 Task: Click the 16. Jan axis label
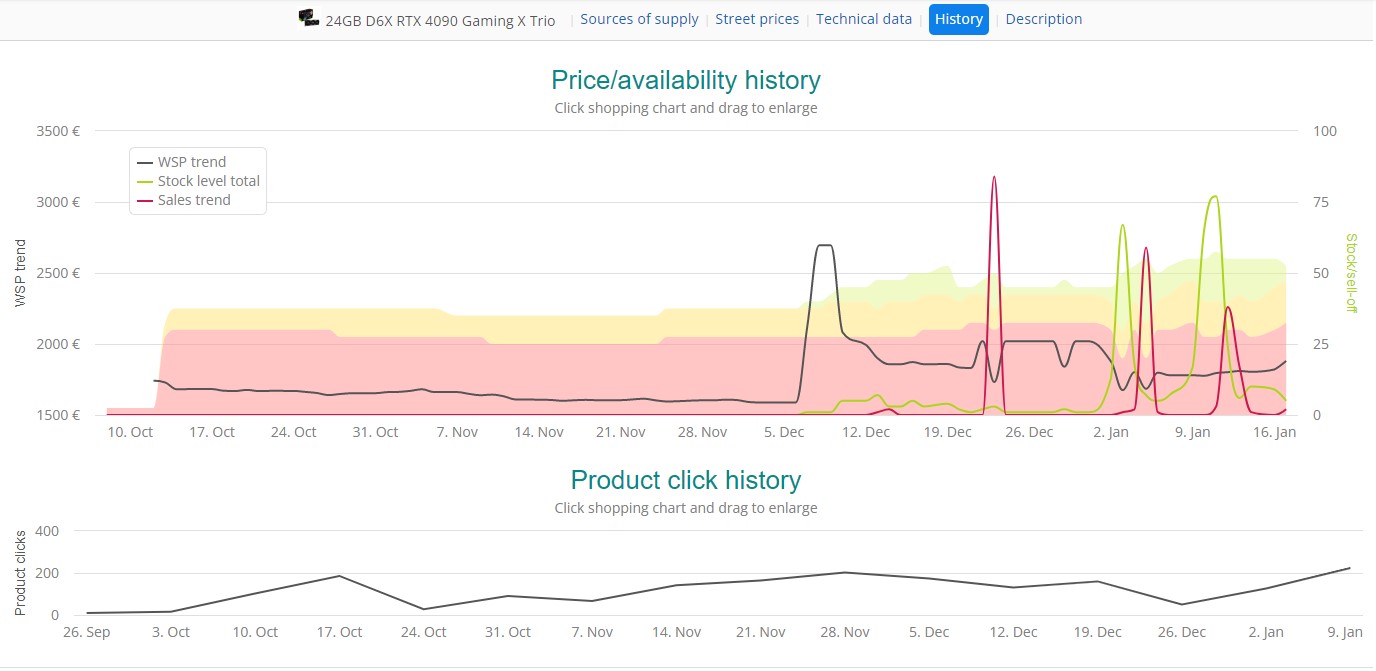[1275, 432]
